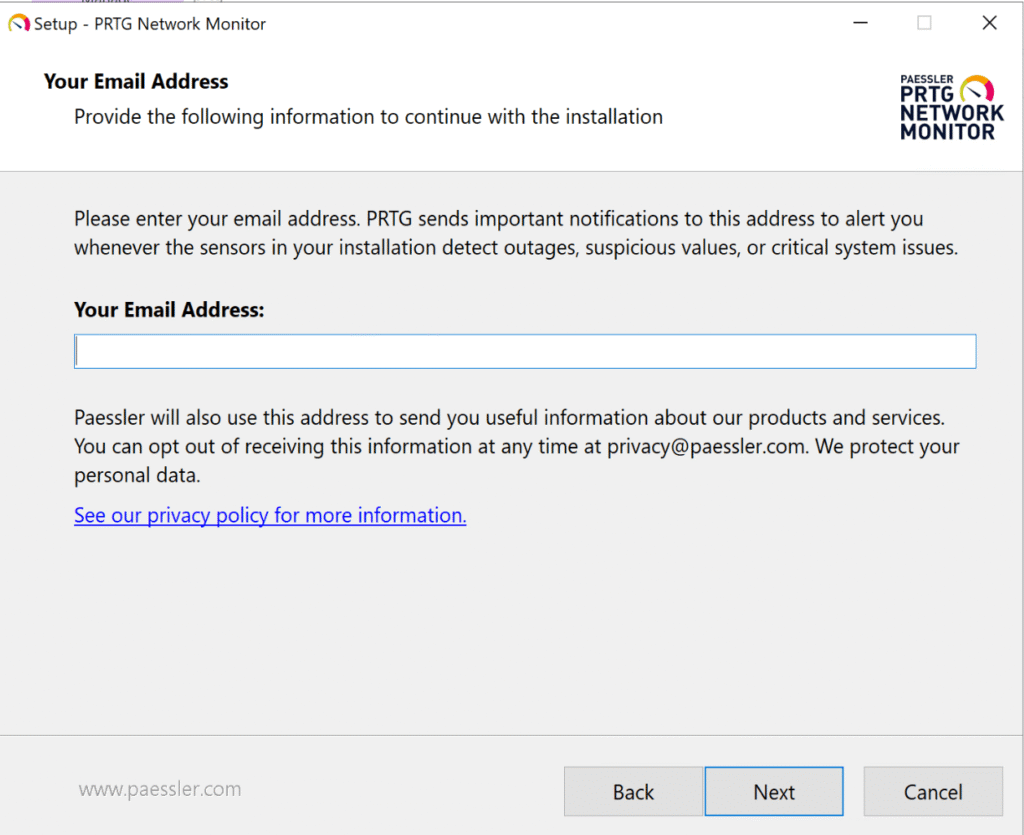Click the paragraph about PRTG notifications
Image resolution: width=1024 pixels, height=835 pixels.
click(x=515, y=233)
